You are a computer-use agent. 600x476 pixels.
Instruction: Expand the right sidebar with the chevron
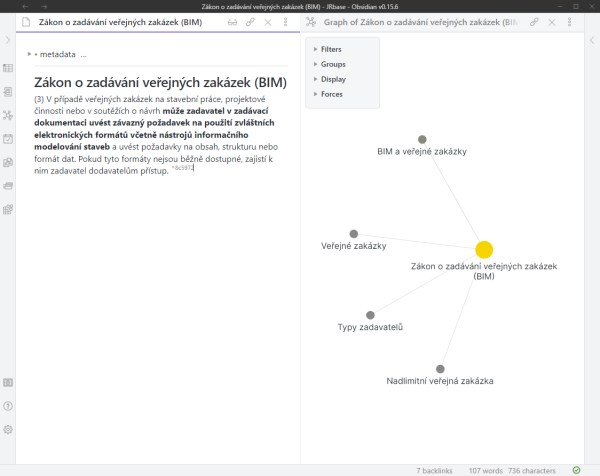591,40
